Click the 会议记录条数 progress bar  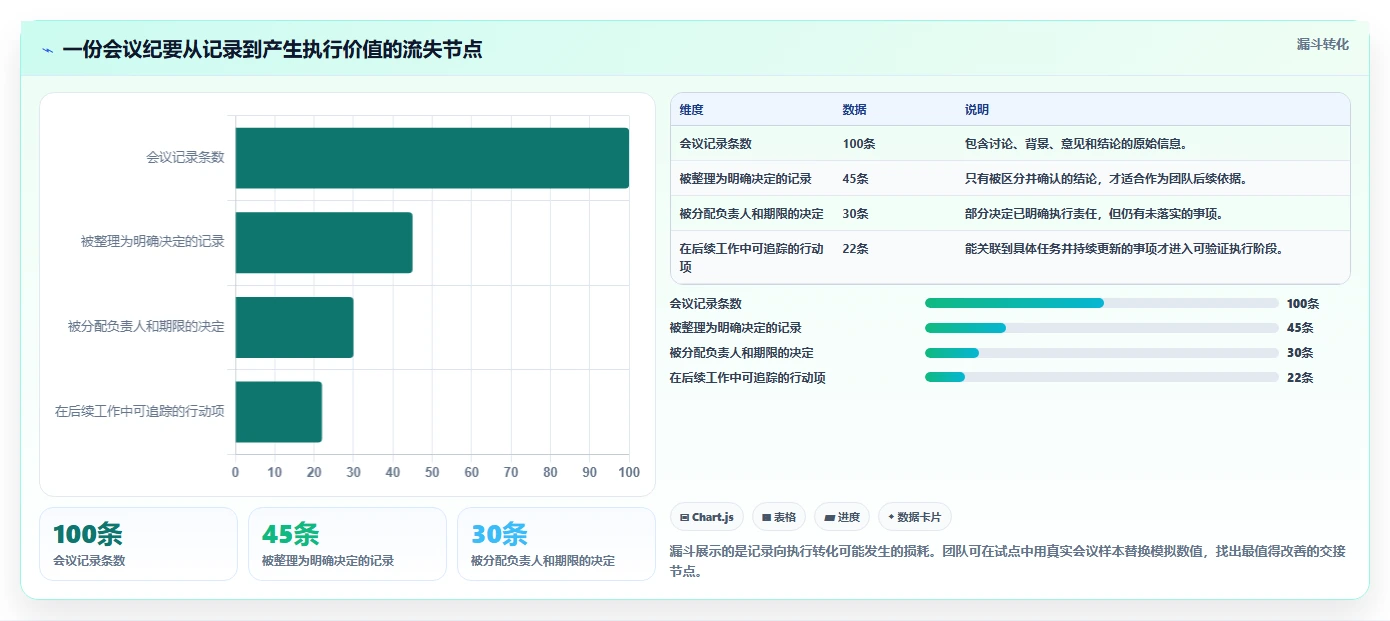(1102, 303)
